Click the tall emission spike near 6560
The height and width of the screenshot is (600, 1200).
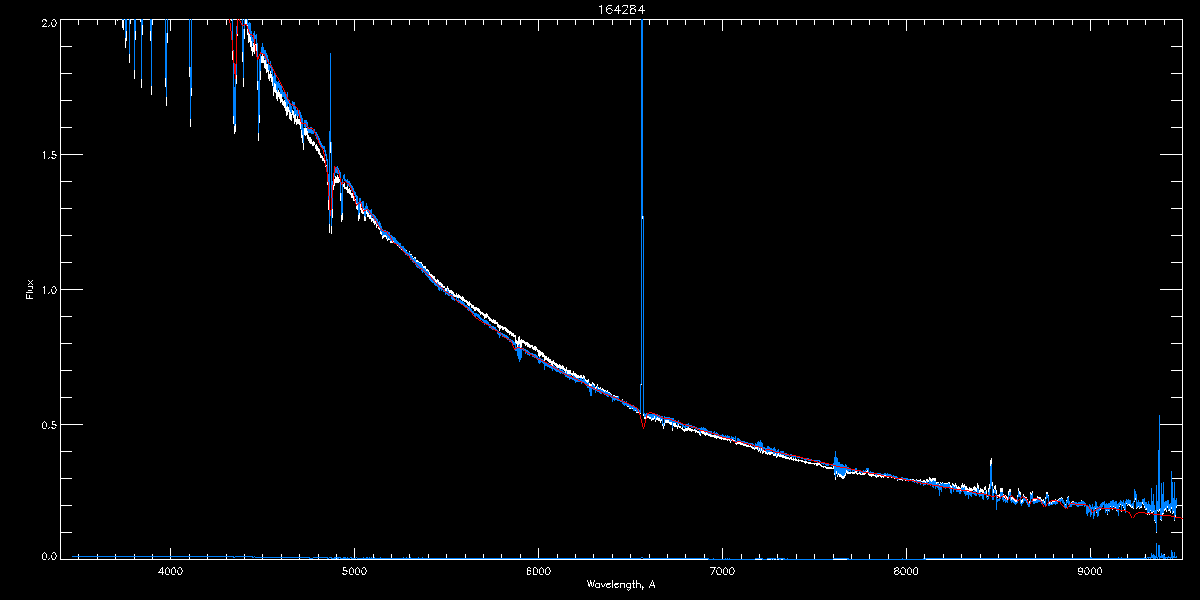641,215
